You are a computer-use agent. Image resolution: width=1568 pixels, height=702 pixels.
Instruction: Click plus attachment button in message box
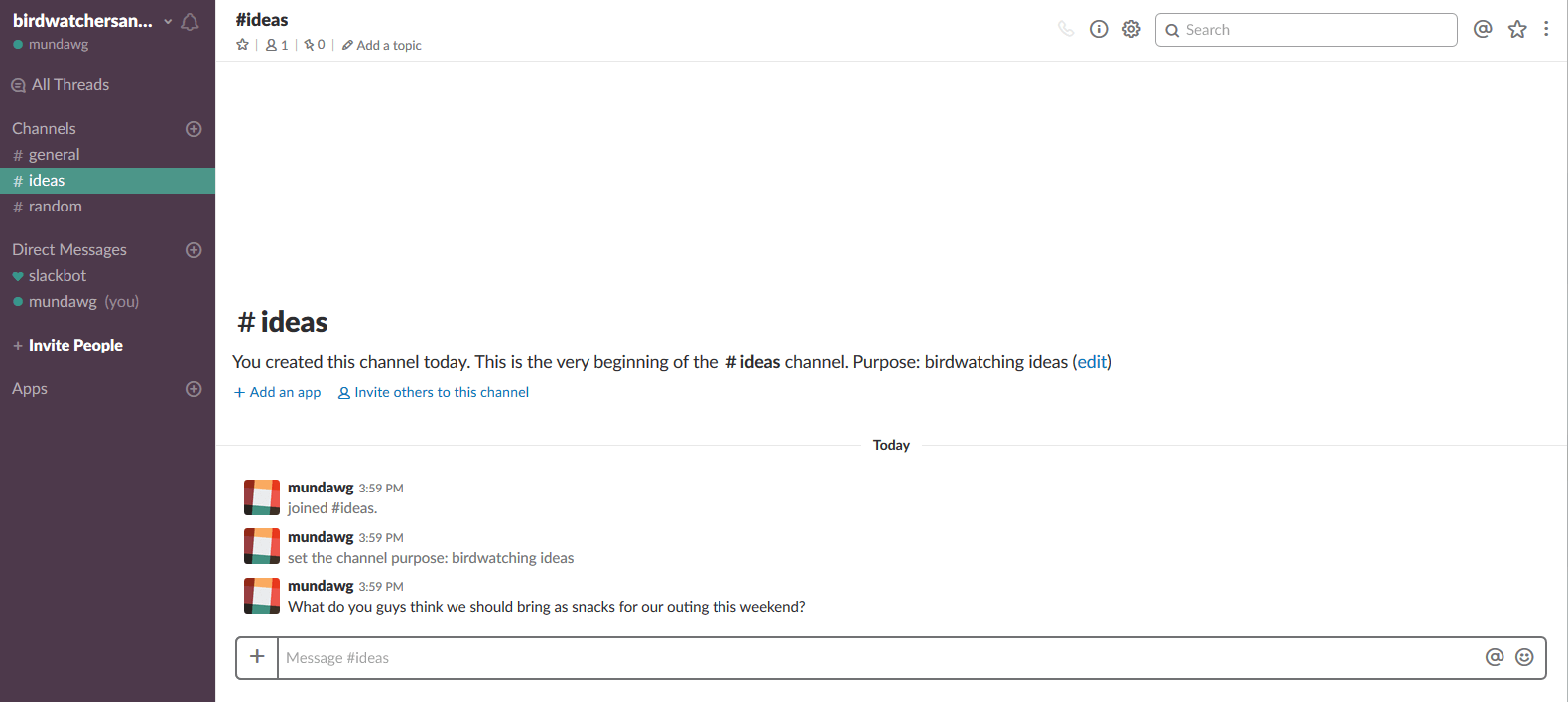click(257, 657)
